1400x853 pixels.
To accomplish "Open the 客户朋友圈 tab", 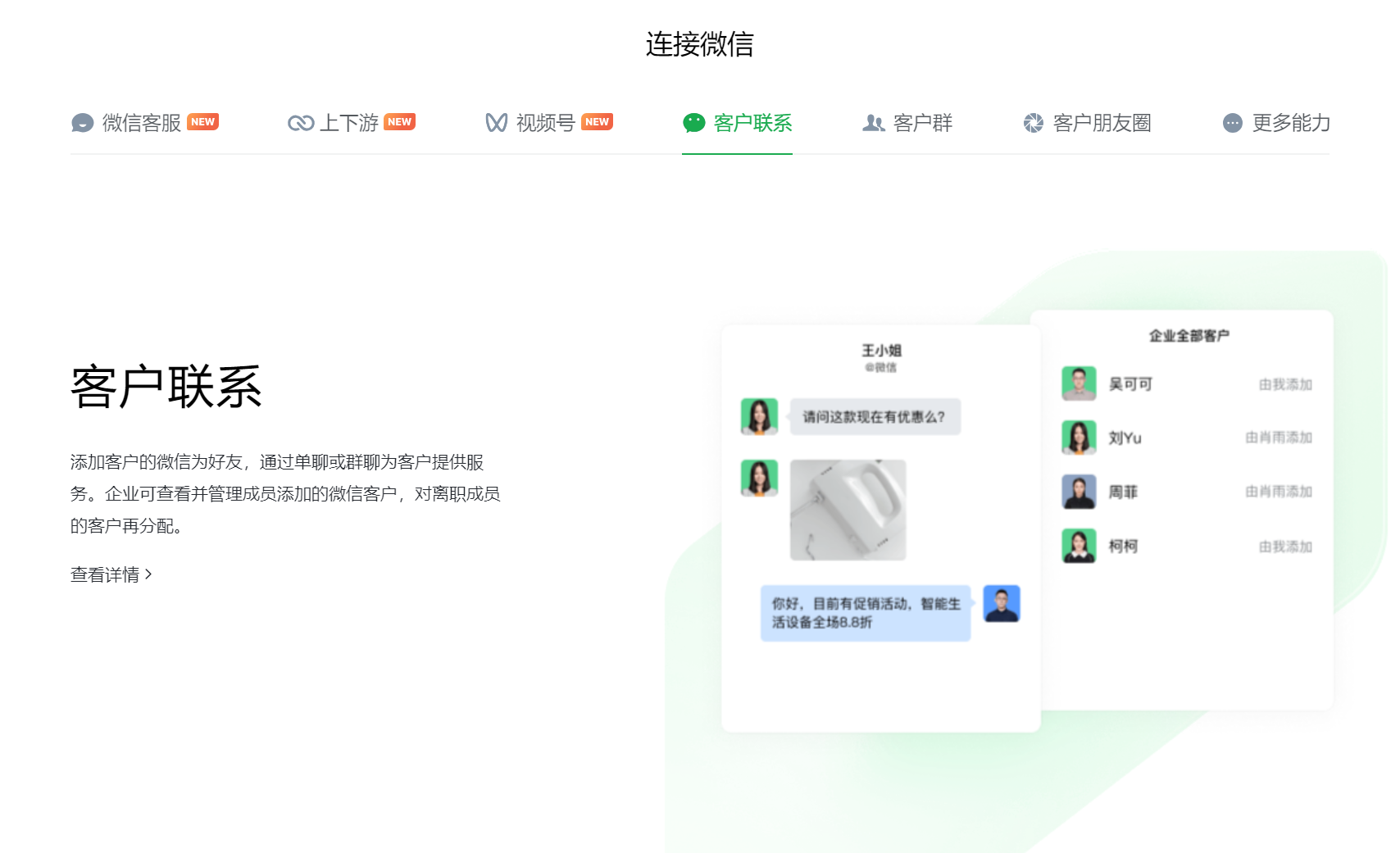I will tap(1088, 123).
